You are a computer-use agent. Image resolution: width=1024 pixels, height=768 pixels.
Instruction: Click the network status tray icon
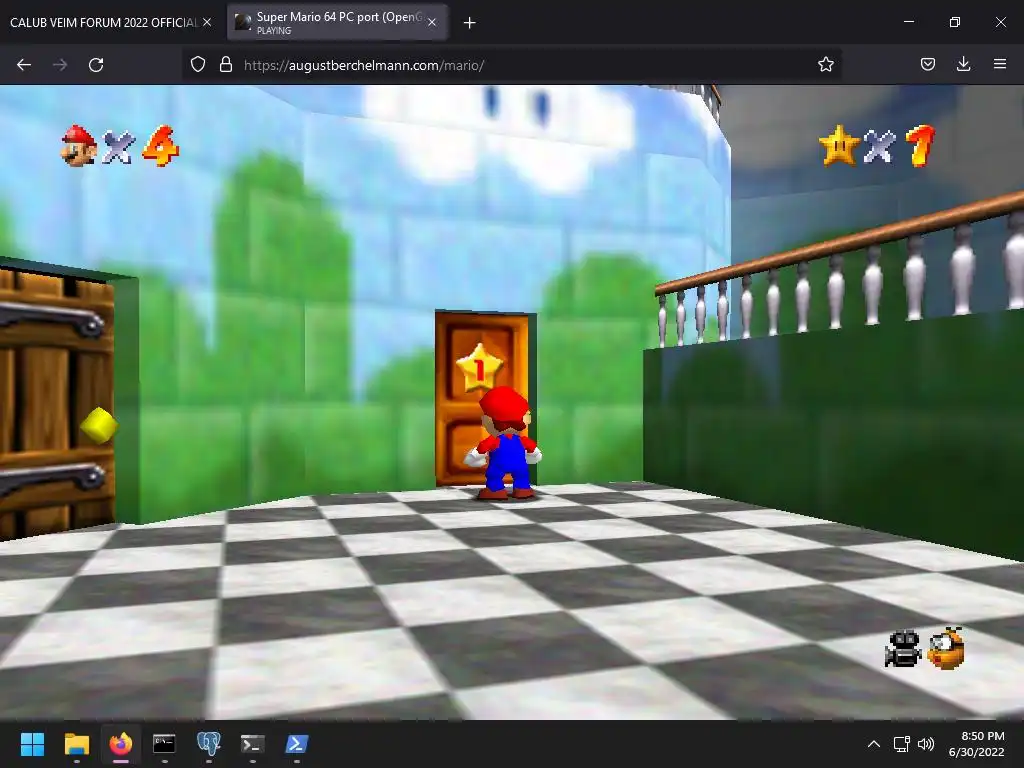coord(902,744)
